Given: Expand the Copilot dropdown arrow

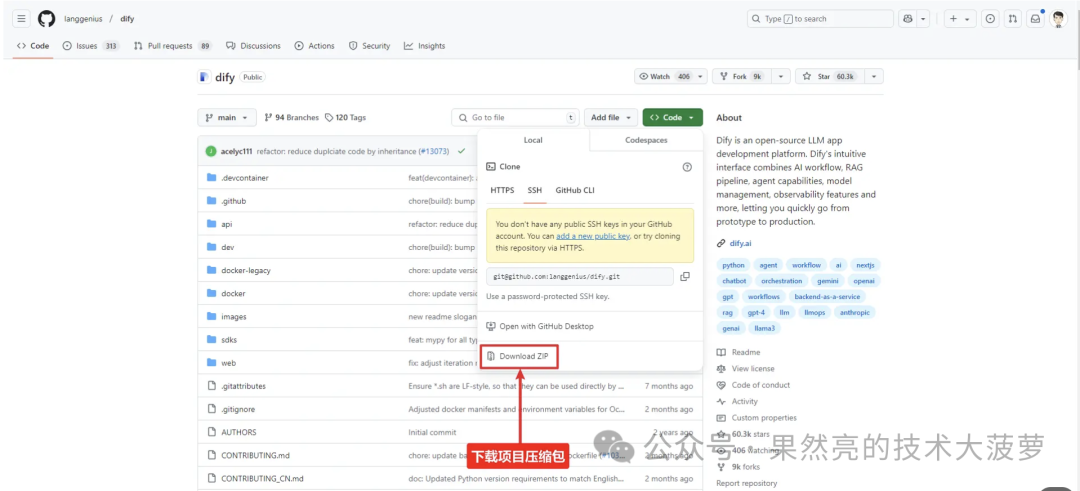Looking at the screenshot, I should click(924, 19).
